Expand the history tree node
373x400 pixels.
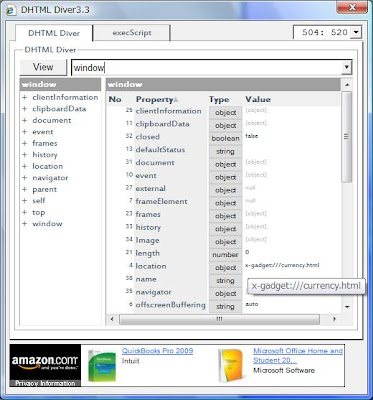pyautogui.click(x=24, y=155)
